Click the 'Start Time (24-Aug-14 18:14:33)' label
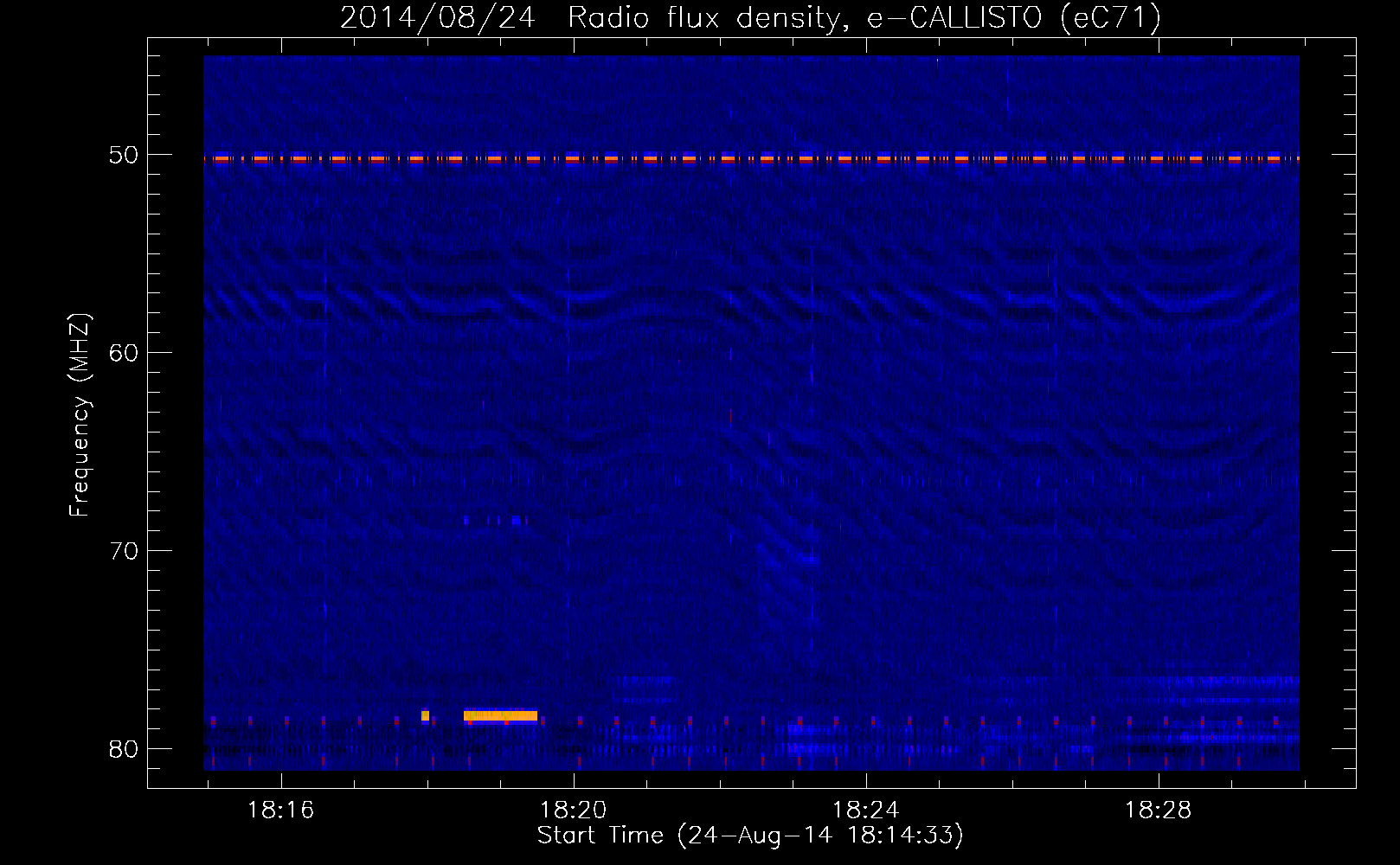 (750, 836)
